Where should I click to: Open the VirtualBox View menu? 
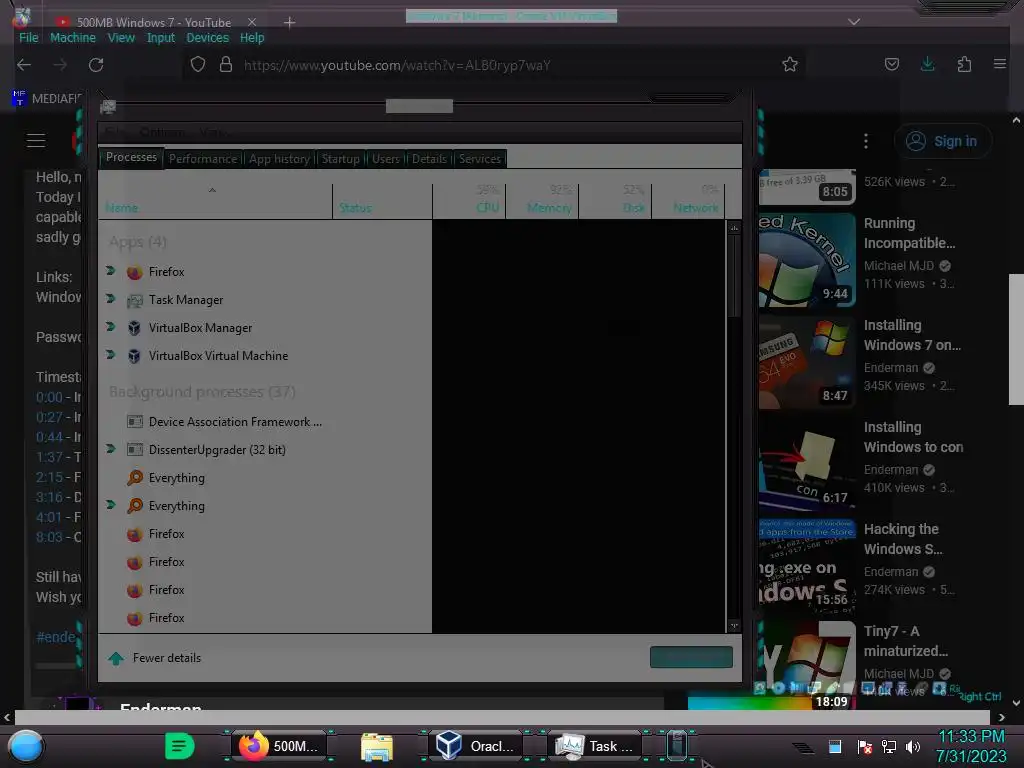click(x=121, y=38)
